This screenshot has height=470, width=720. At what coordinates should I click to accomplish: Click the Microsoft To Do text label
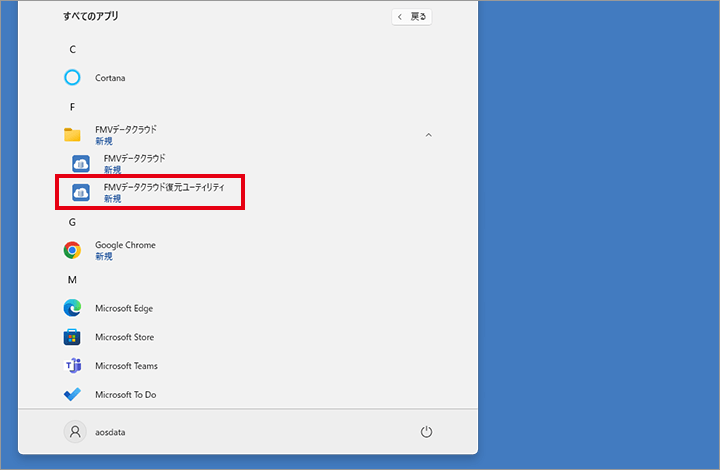coord(125,395)
